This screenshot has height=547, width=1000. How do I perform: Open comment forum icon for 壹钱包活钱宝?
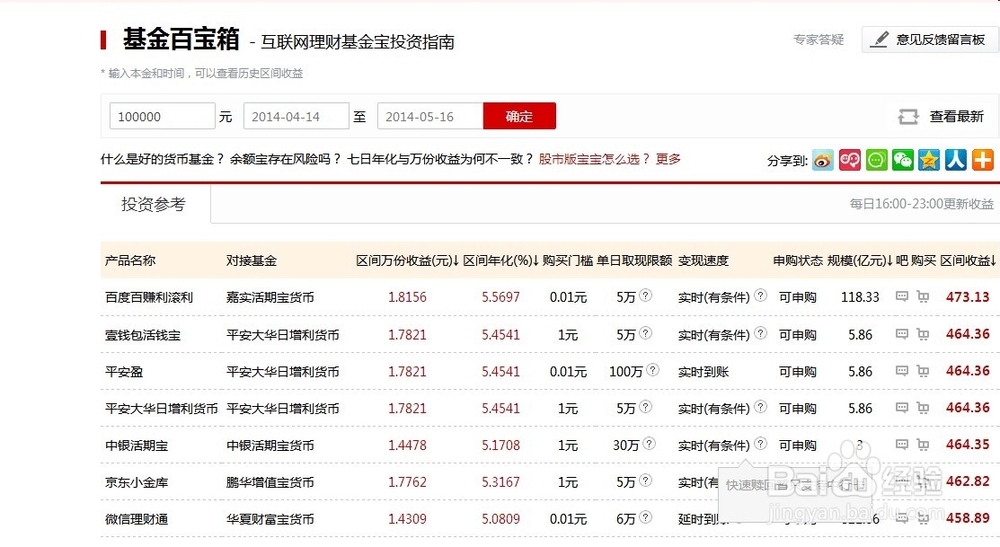(902, 333)
